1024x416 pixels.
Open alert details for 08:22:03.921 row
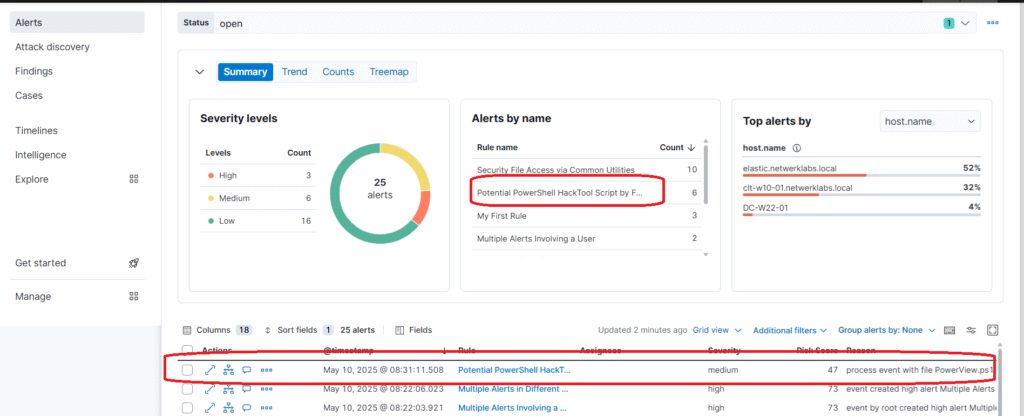click(210, 408)
